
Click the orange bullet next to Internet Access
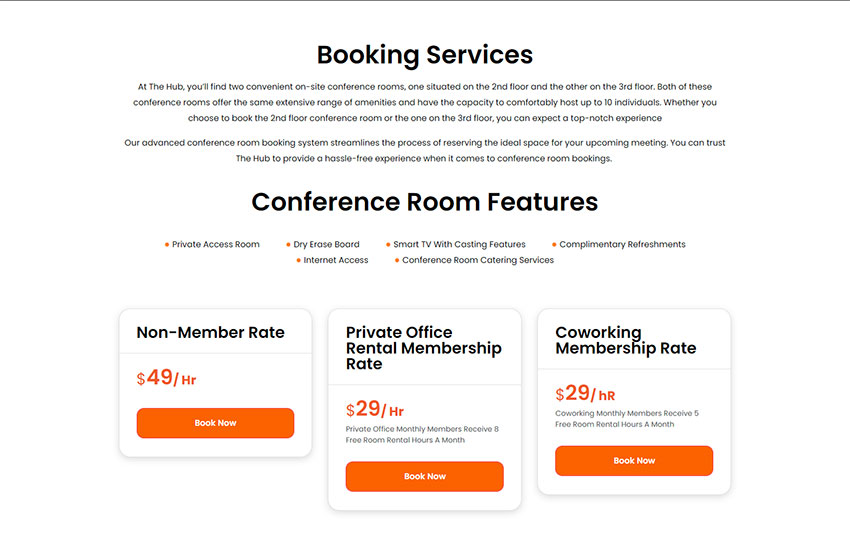pos(298,261)
